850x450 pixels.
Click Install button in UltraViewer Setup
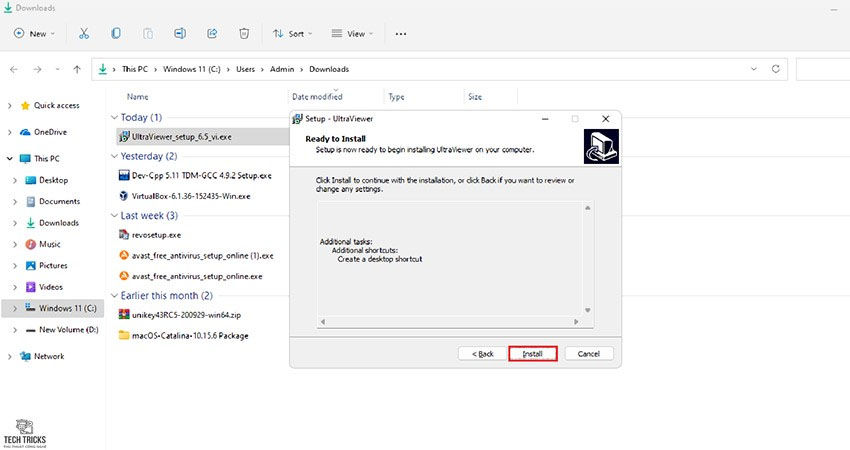(532, 354)
